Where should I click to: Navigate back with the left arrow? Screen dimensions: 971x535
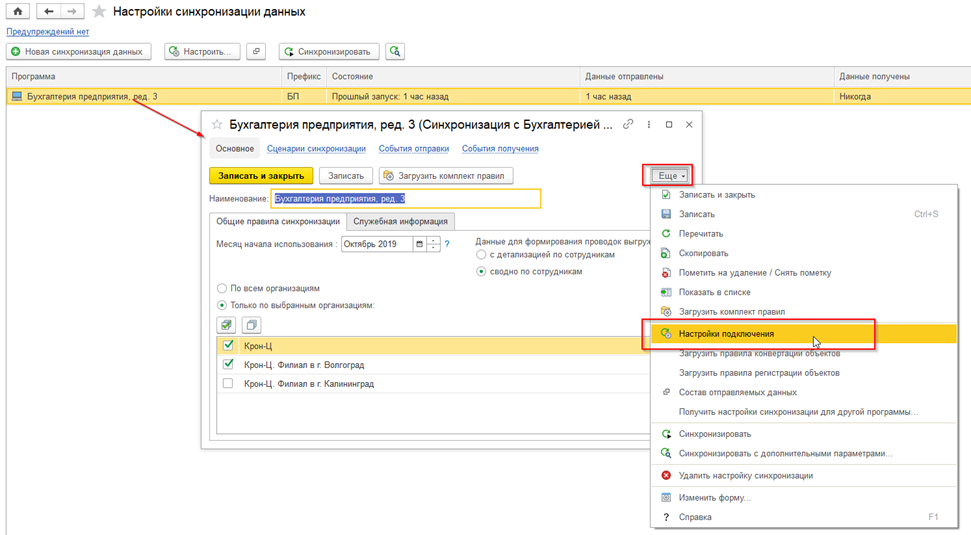48,11
